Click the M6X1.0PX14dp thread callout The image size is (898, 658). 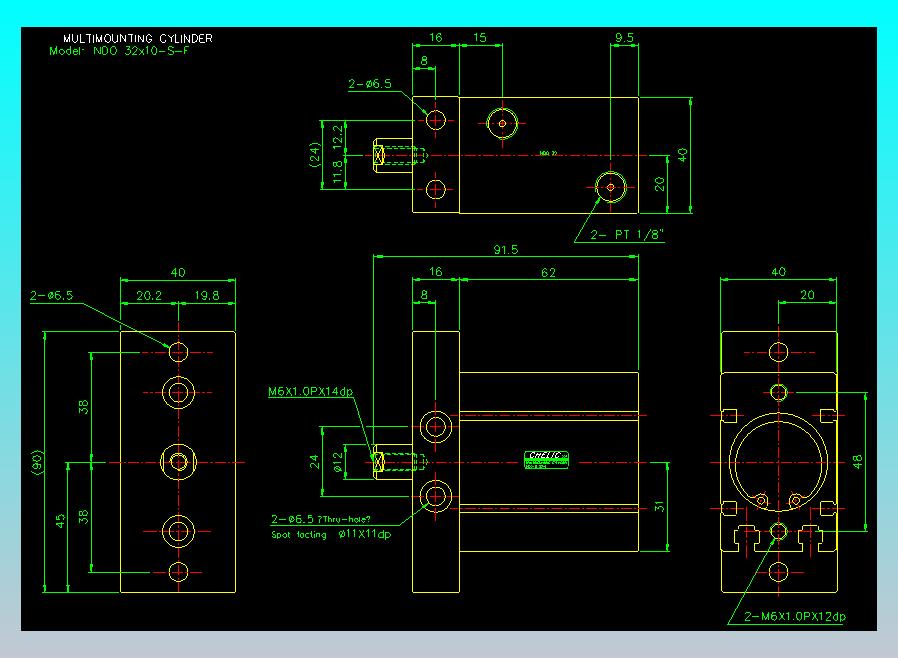[x=310, y=392]
